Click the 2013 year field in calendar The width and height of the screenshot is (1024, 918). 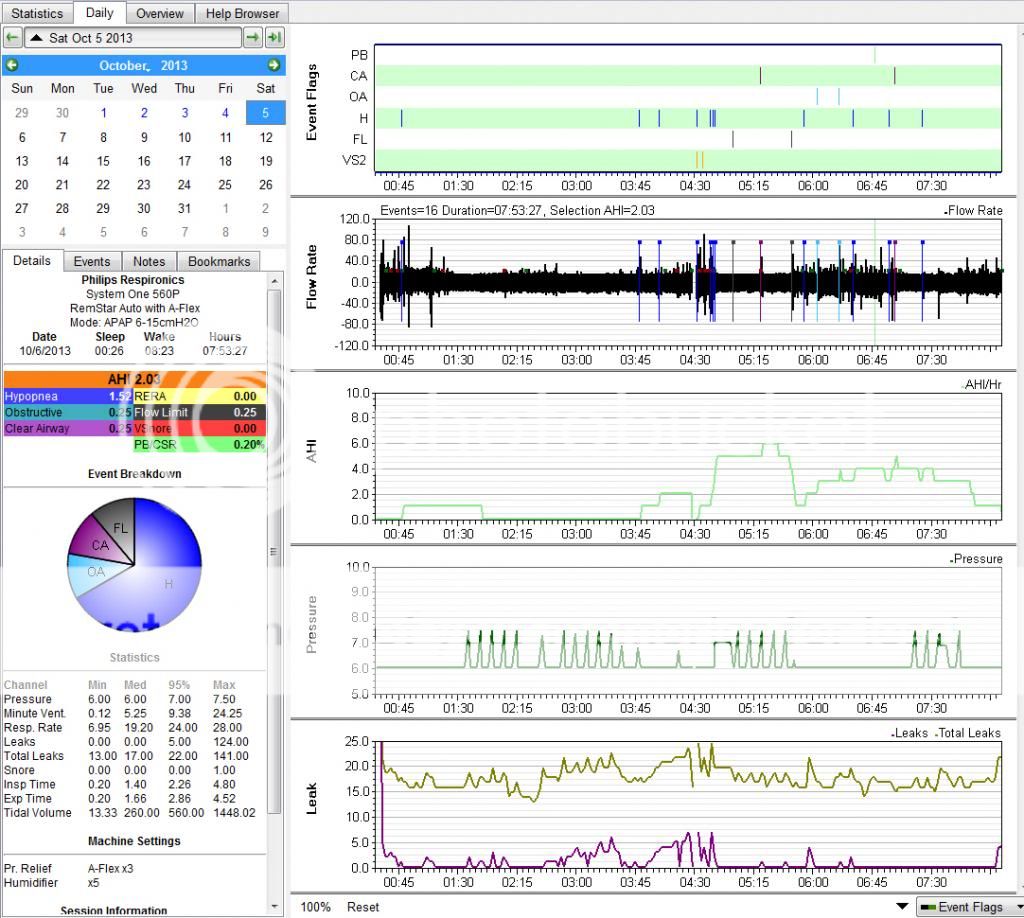pyautogui.click(x=174, y=65)
